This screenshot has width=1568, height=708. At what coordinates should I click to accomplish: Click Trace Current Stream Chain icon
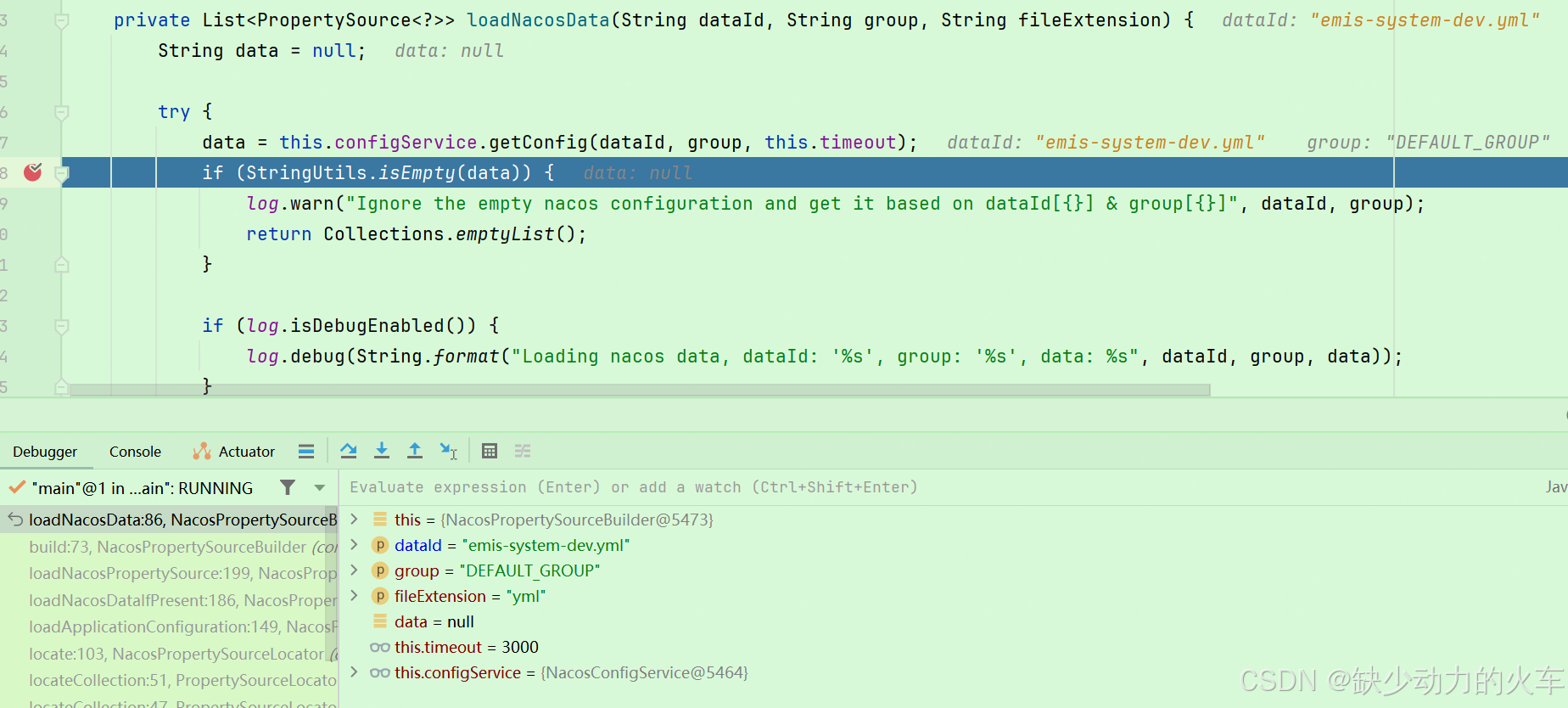click(x=523, y=451)
